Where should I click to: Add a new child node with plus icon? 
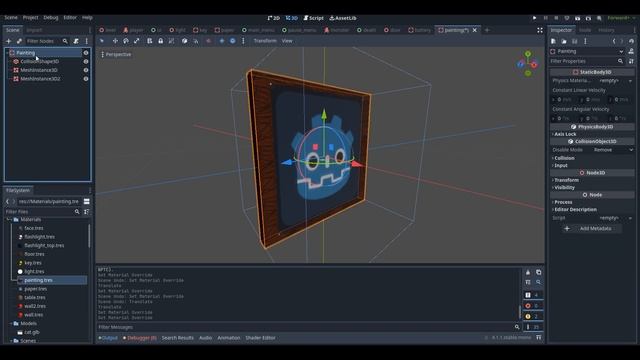tap(8, 41)
